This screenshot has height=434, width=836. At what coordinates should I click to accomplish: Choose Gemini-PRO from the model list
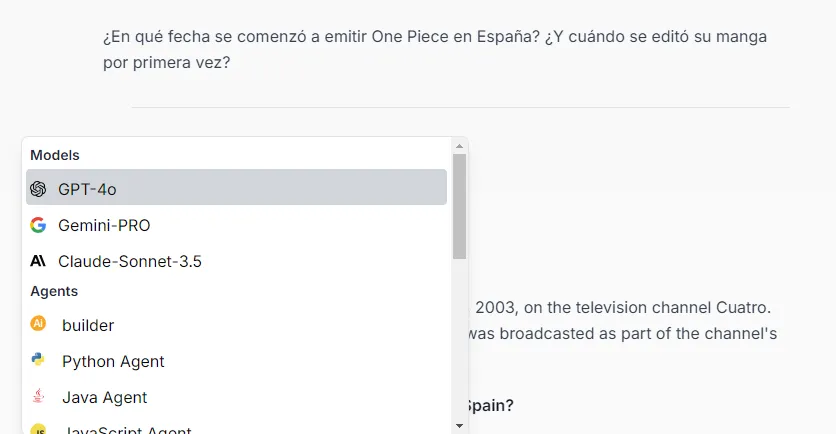[x=236, y=225]
